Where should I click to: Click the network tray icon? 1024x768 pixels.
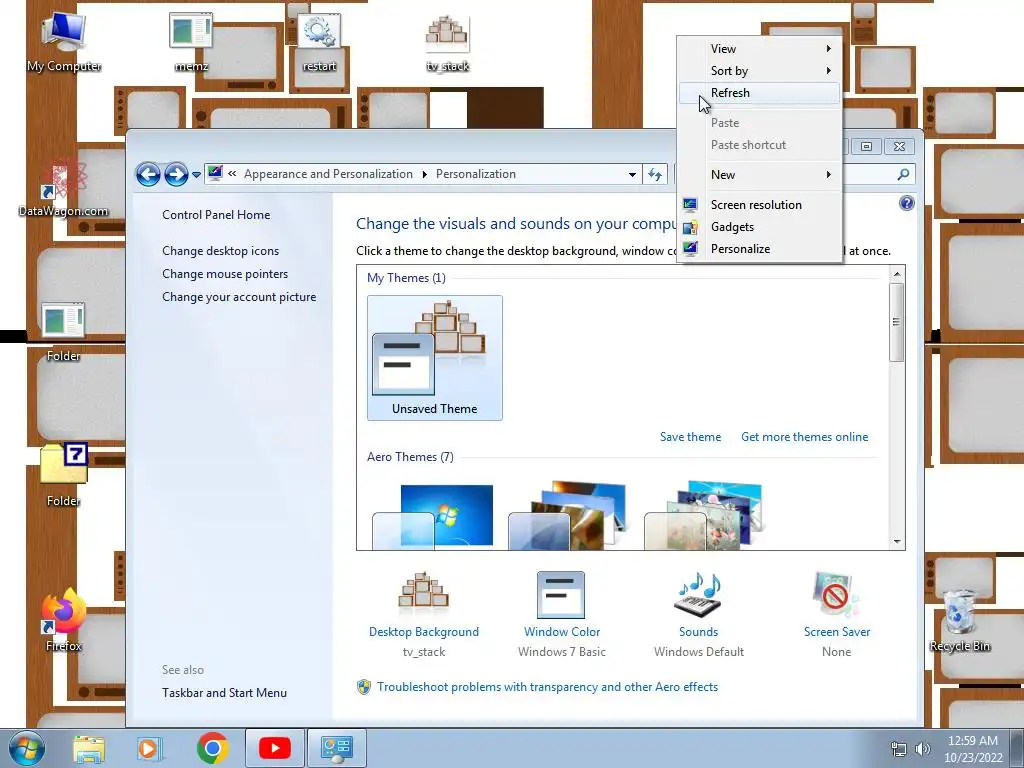(x=899, y=749)
